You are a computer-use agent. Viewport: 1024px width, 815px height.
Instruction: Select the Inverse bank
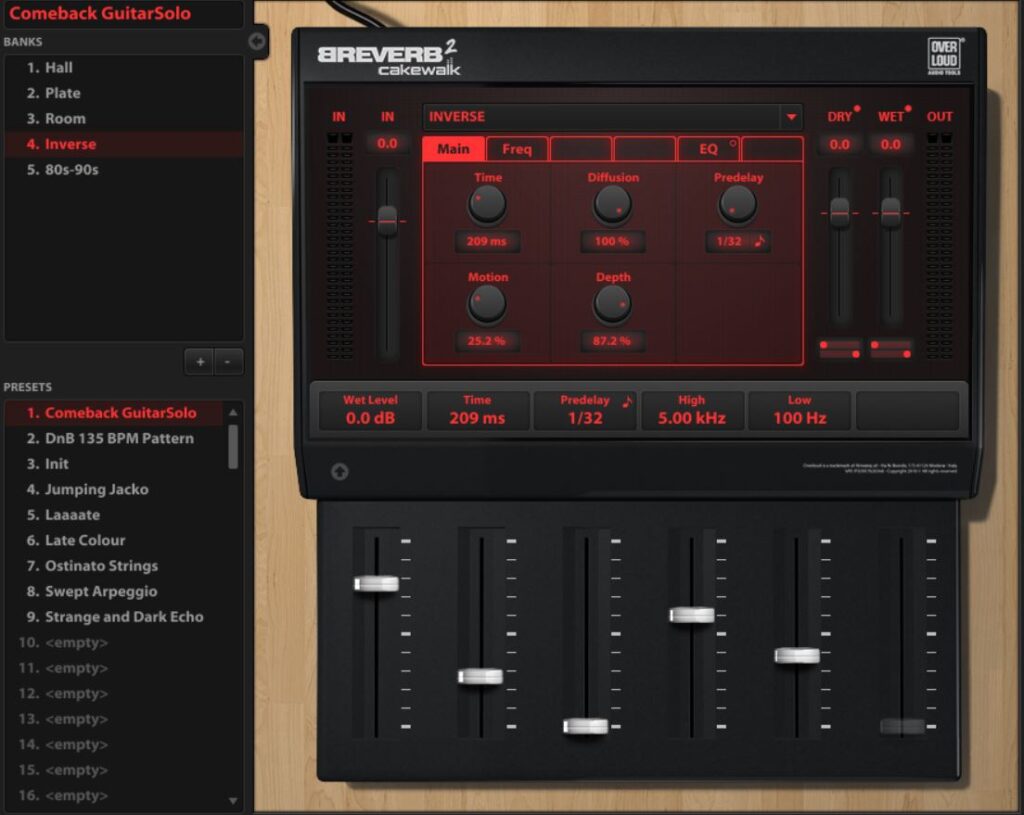(x=124, y=144)
